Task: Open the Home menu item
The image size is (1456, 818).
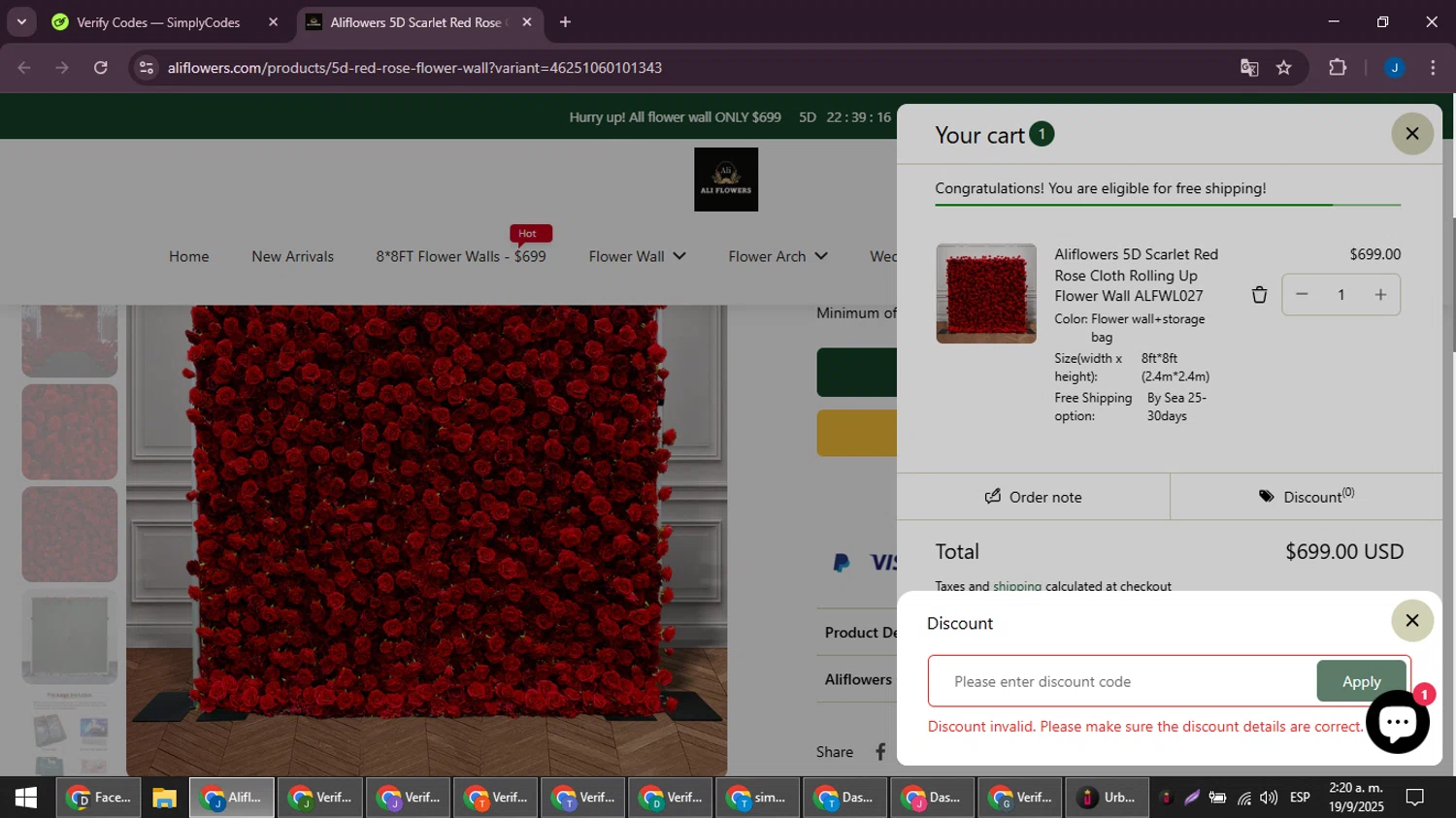Action: point(188,256)
